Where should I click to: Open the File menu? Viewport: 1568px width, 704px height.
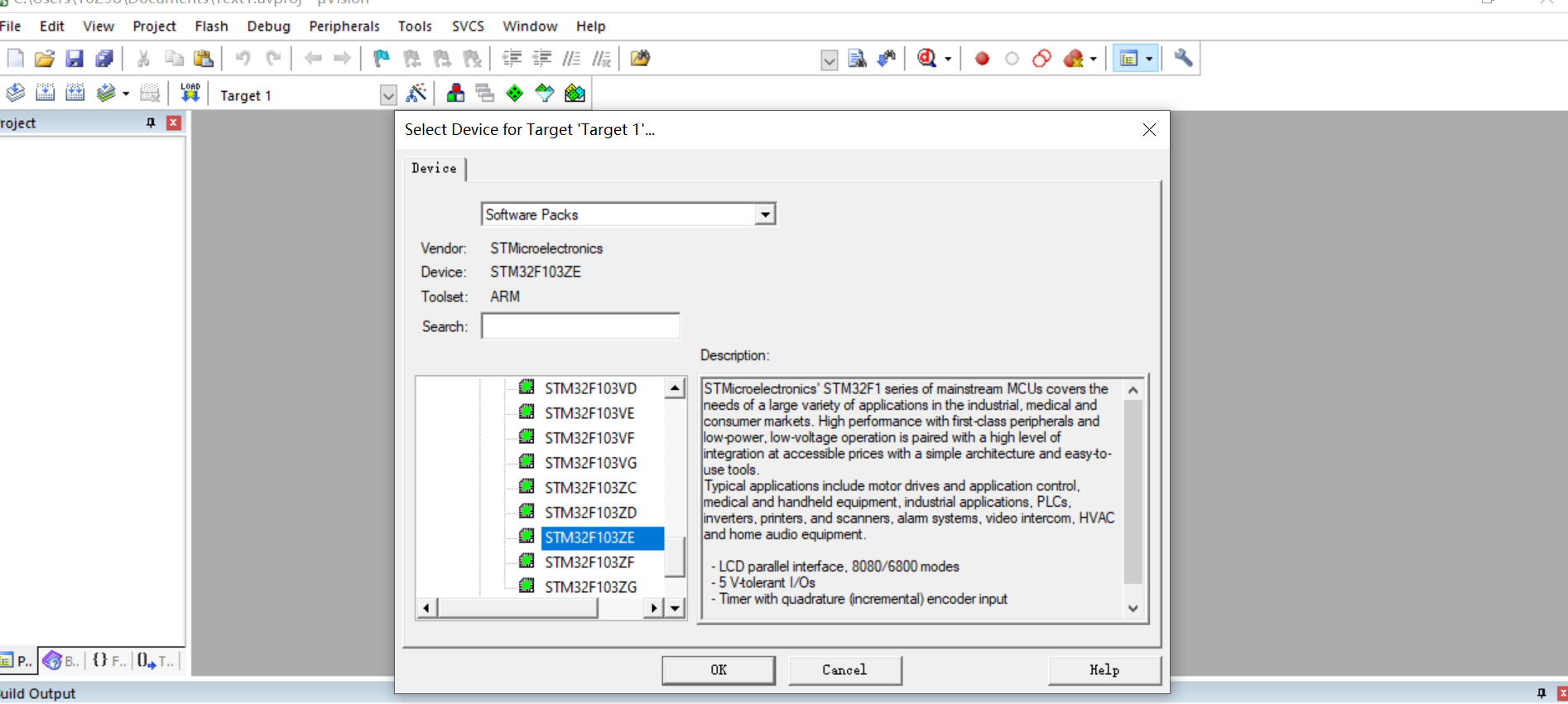pyautogui.click(x=11, y=27)
